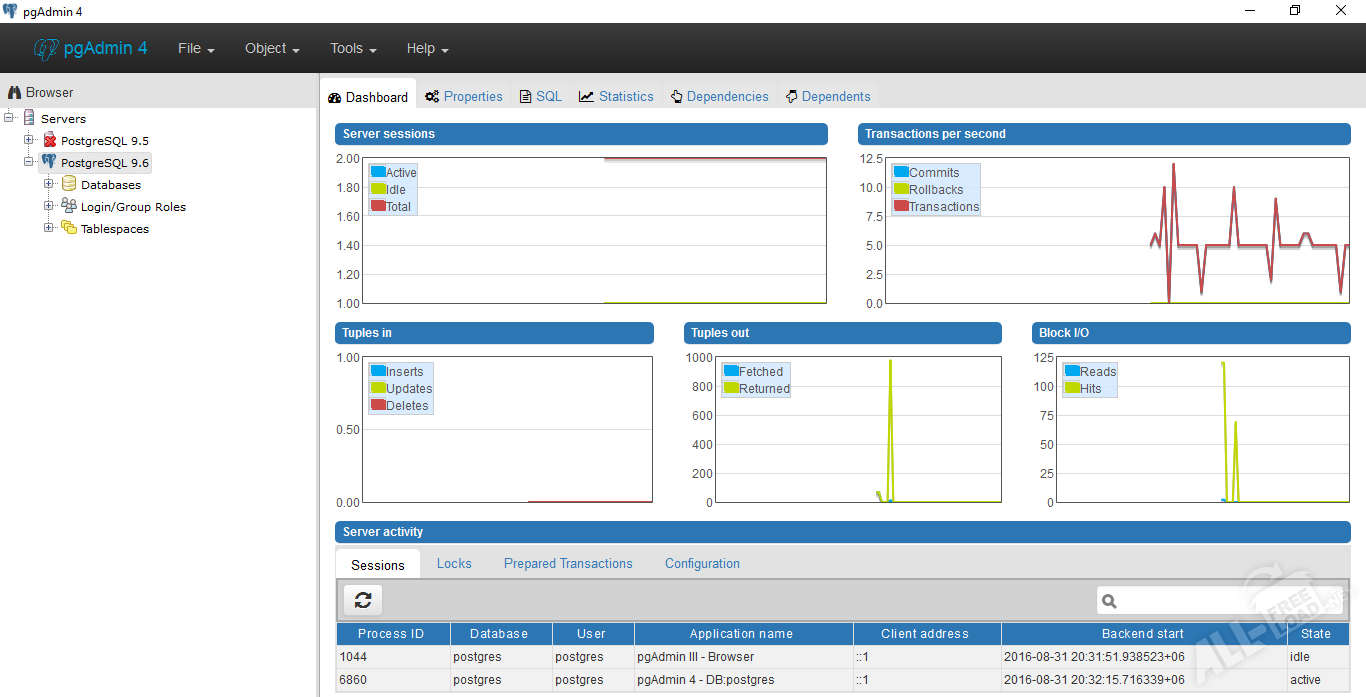Click the Databases cylinder icon in tree
This screenshot has width=1366, height=697.
(x=69, y=184)
